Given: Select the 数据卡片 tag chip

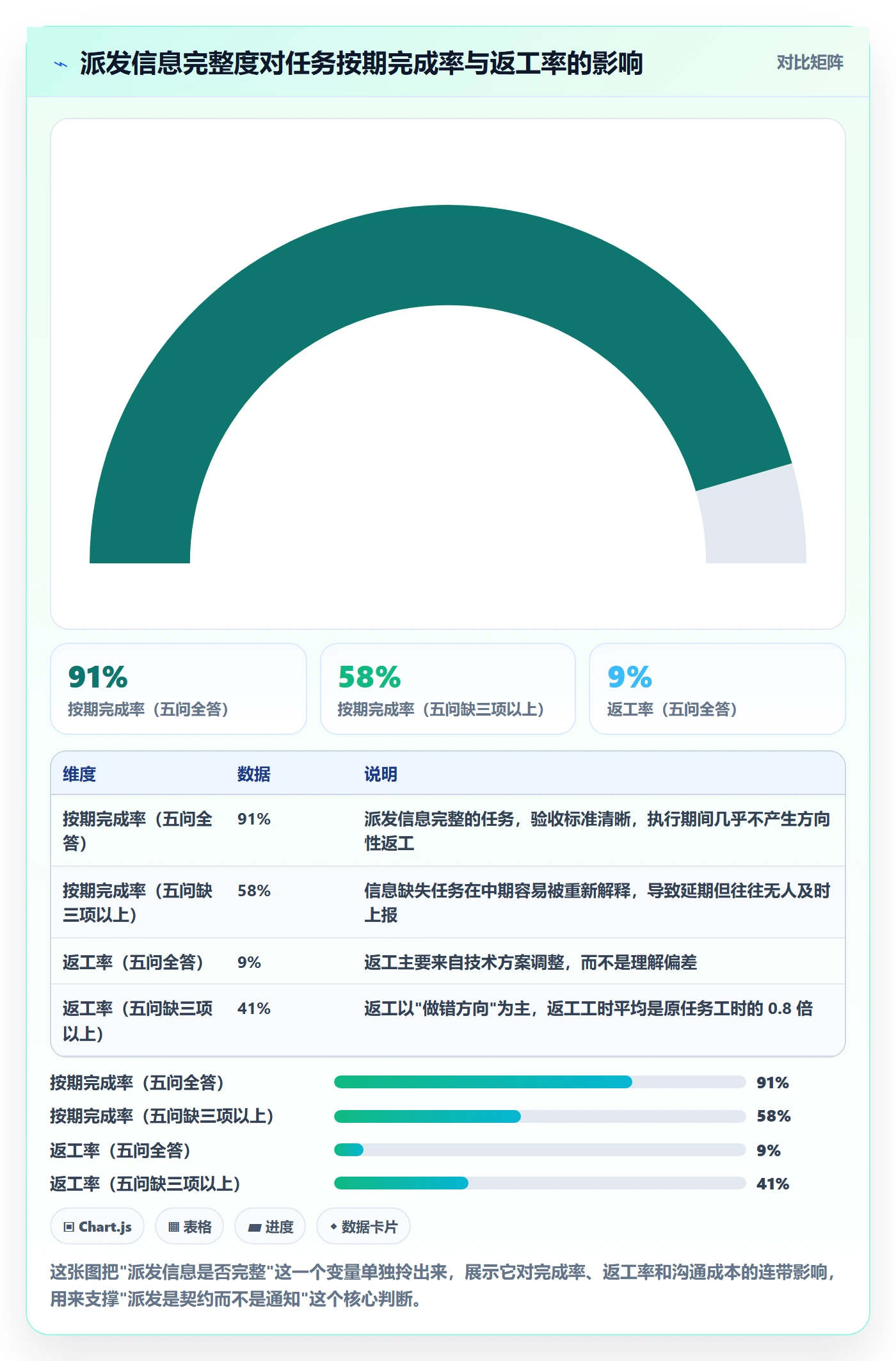Looking at the screenshot, I should pos(364,1227).
